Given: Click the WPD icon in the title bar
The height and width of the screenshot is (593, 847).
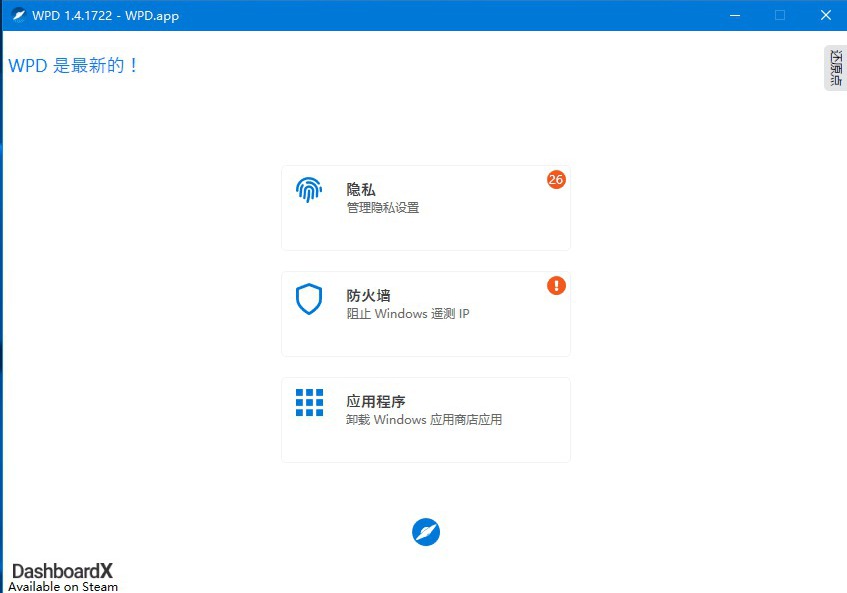Looking at the screenshot, I should (x=18, y=15).
